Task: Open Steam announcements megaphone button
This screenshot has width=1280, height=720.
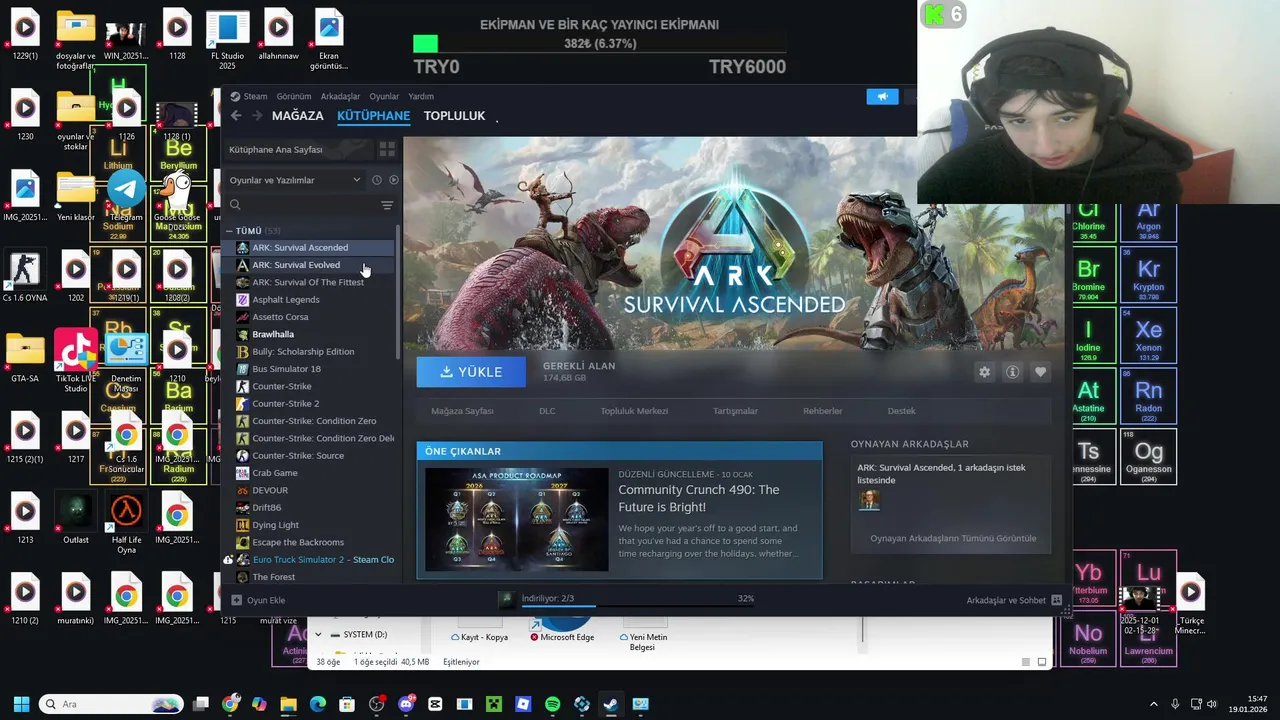Action: [x=882, y=97]
